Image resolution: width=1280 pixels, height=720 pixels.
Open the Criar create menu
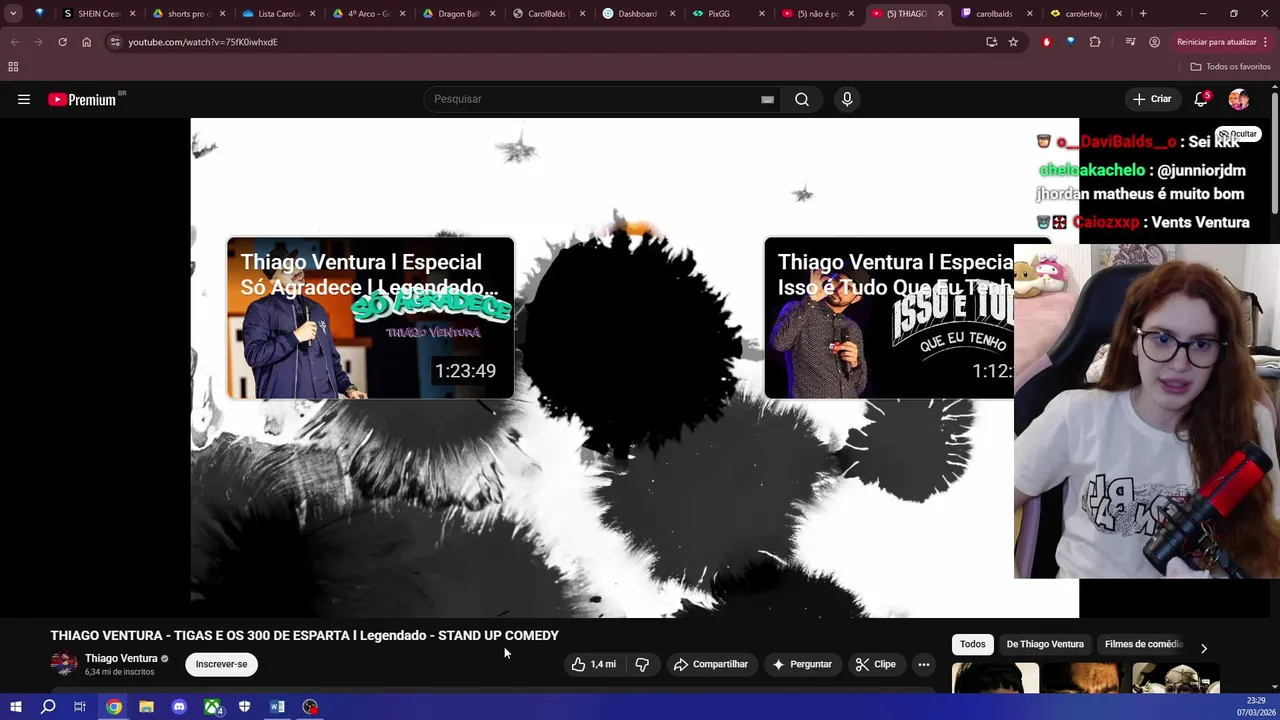(x=1152, y=99)
